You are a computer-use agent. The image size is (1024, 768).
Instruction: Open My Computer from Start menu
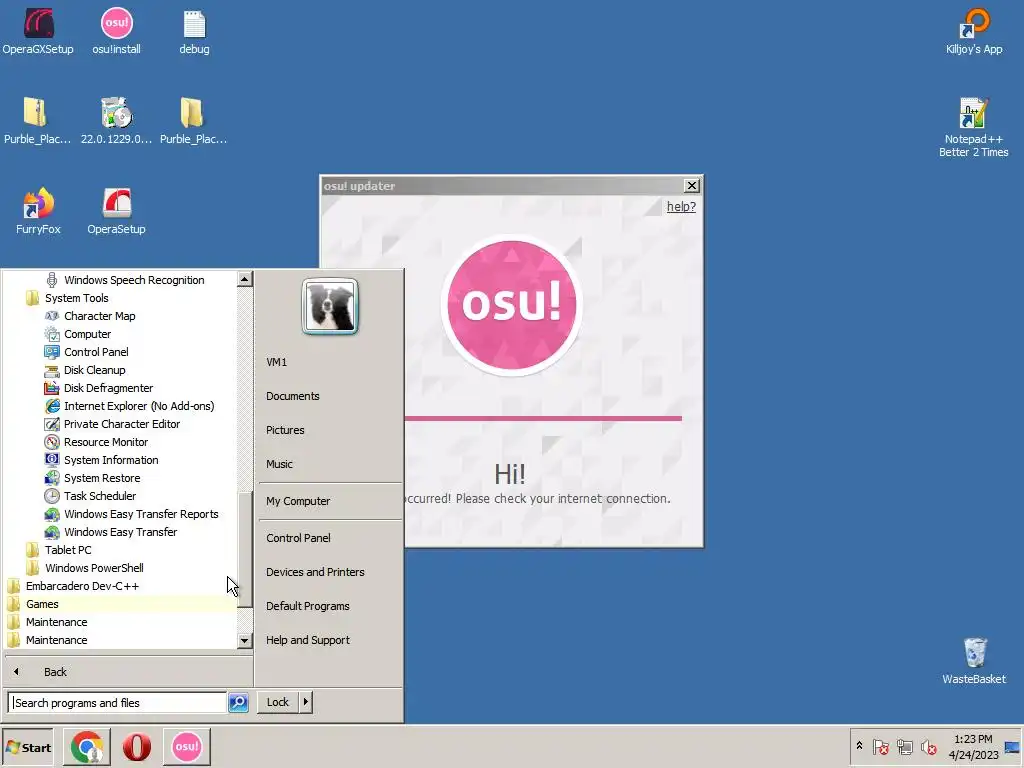pos(298,502)
